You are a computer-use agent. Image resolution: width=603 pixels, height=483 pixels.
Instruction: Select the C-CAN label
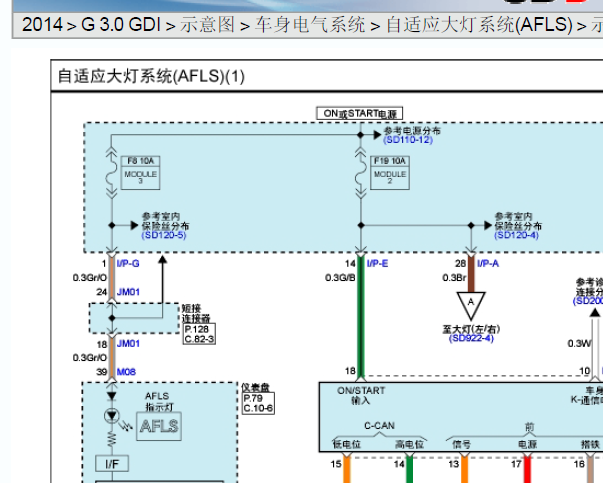pos(379,426)
